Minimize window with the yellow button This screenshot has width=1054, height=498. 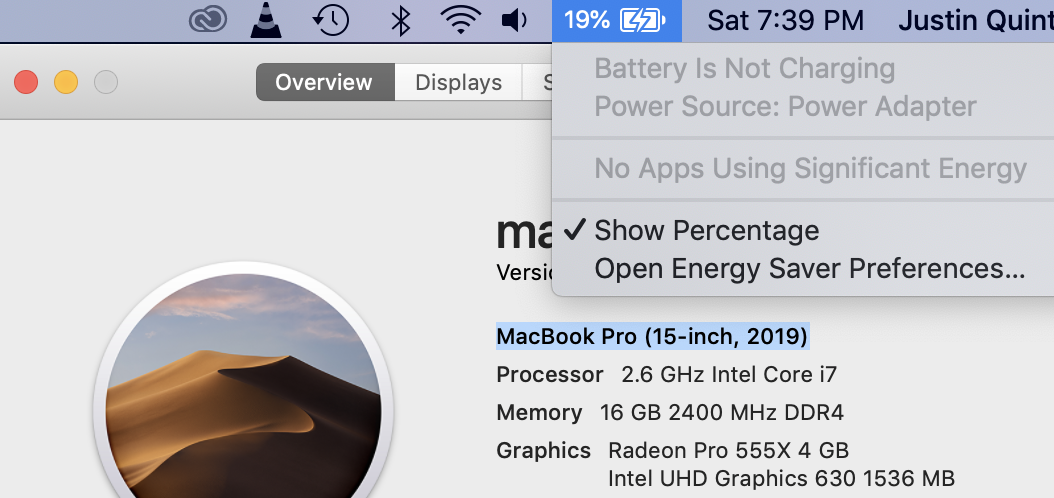pos(66,82)
